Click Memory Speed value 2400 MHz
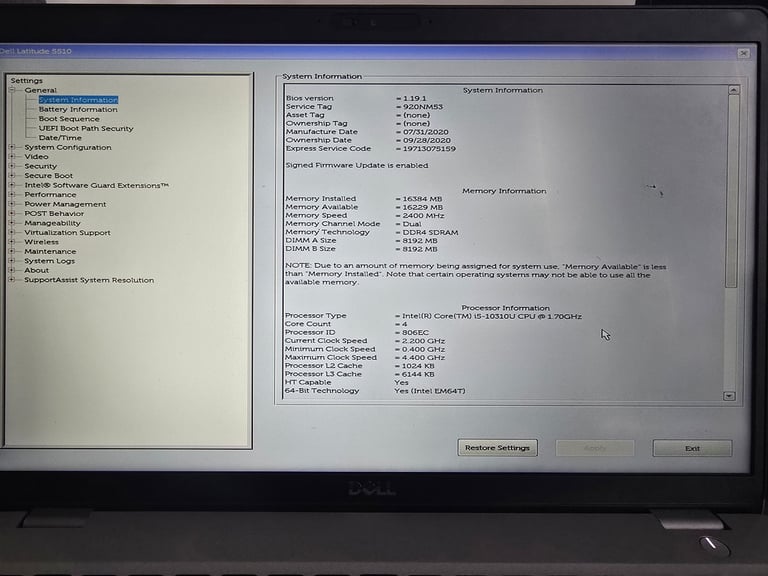Viewport: 768px width, 576px height. [423, 216]
